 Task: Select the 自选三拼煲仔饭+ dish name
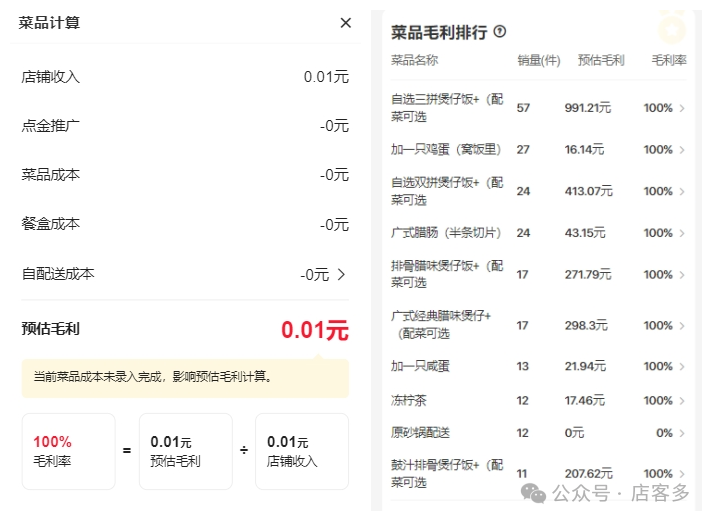[447, 108]
